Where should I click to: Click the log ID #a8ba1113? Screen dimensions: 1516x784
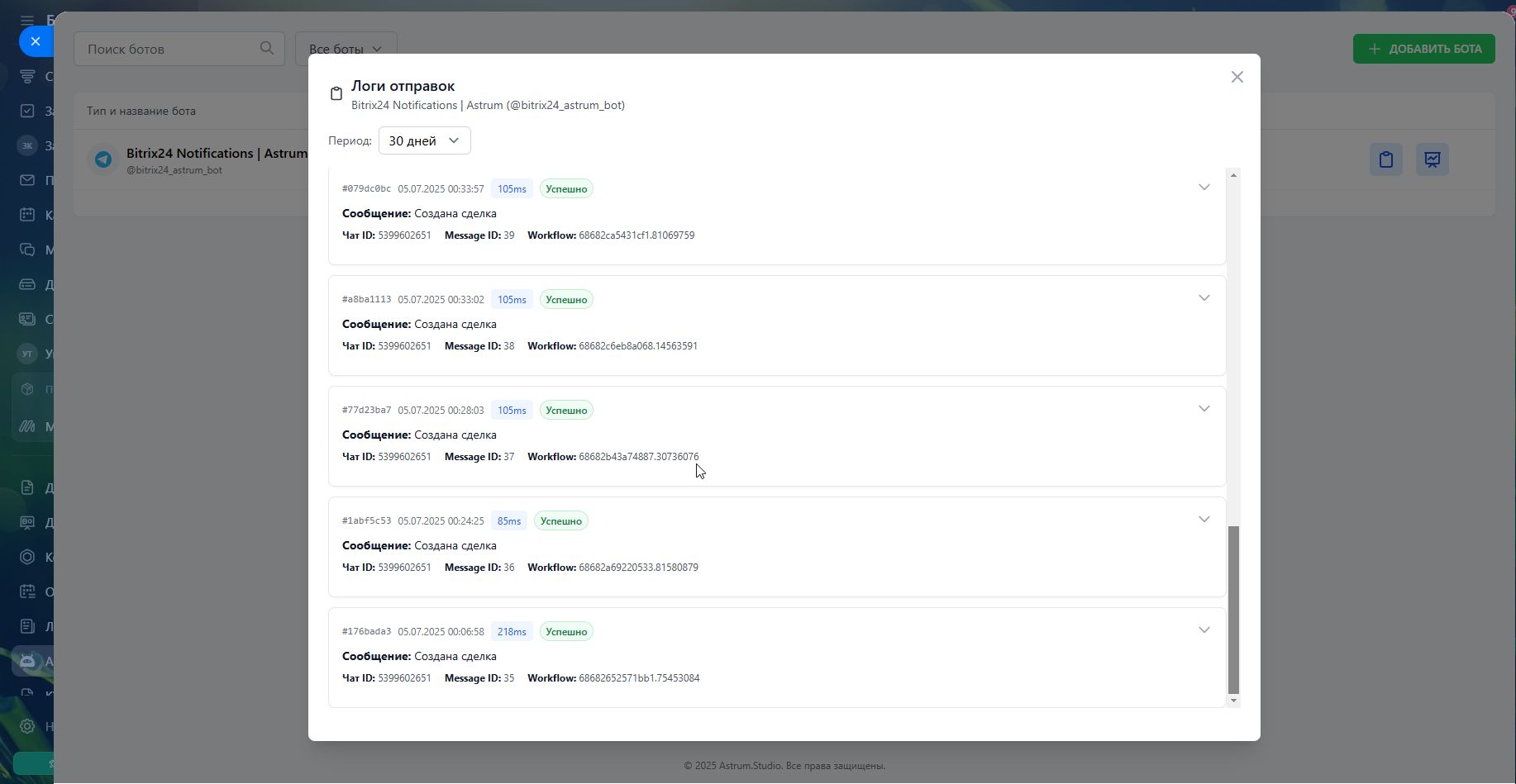pyautogui.click(x=367, y=300)
